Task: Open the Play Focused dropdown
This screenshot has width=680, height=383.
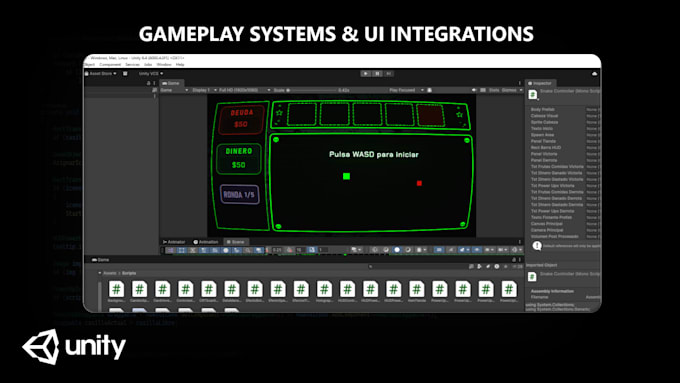Action: (x=406, y=90)
